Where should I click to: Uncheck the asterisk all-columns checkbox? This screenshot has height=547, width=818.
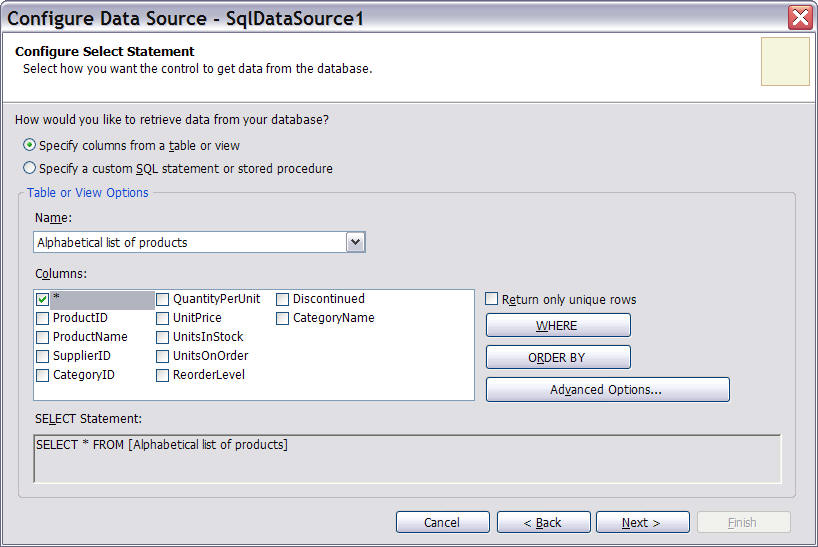point(43,299)
